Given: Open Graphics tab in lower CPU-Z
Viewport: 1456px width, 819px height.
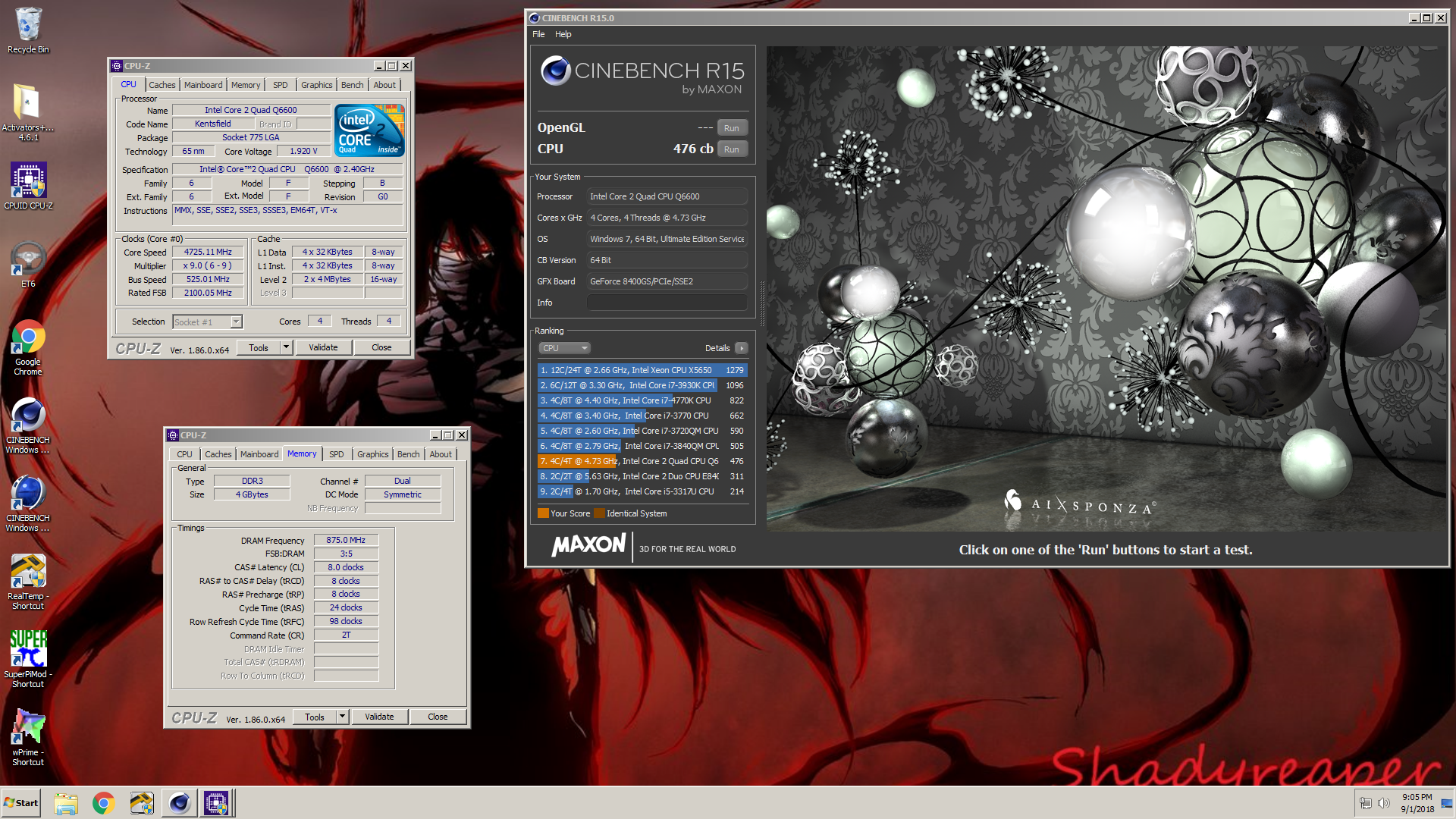Looking at the screenshot, I should point(372,454).
